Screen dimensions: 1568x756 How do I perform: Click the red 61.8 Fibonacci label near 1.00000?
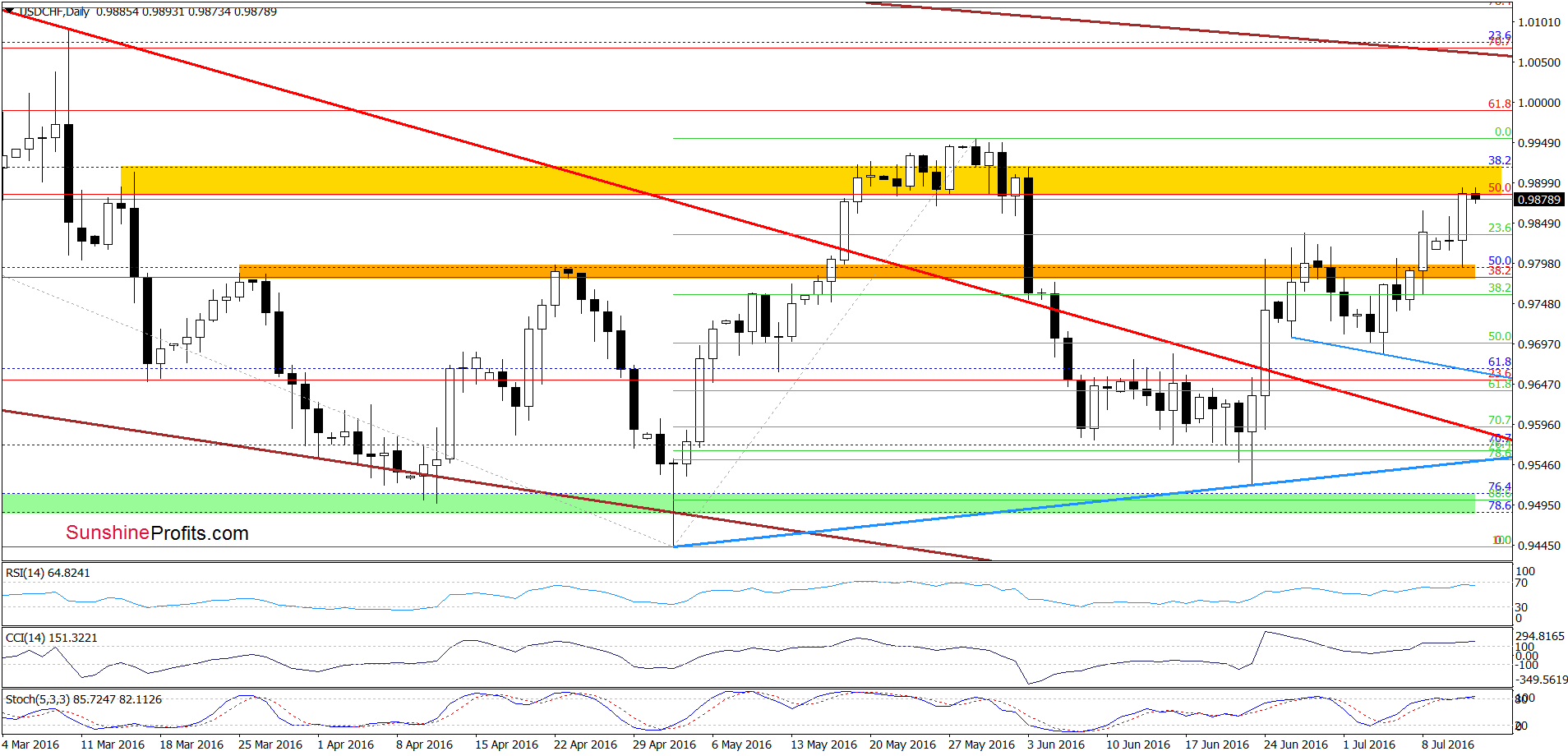point(1500,104)
